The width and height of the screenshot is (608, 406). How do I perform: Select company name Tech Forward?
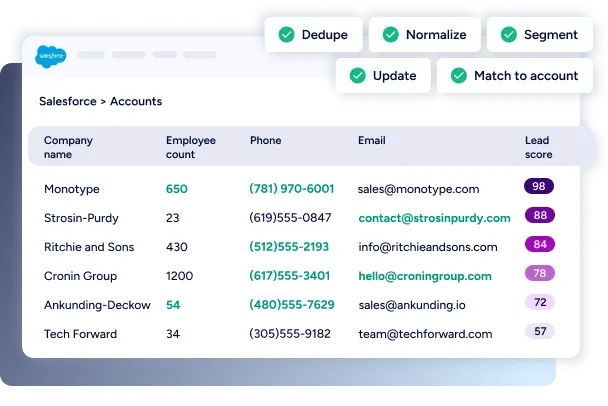(x=80, y=334)
